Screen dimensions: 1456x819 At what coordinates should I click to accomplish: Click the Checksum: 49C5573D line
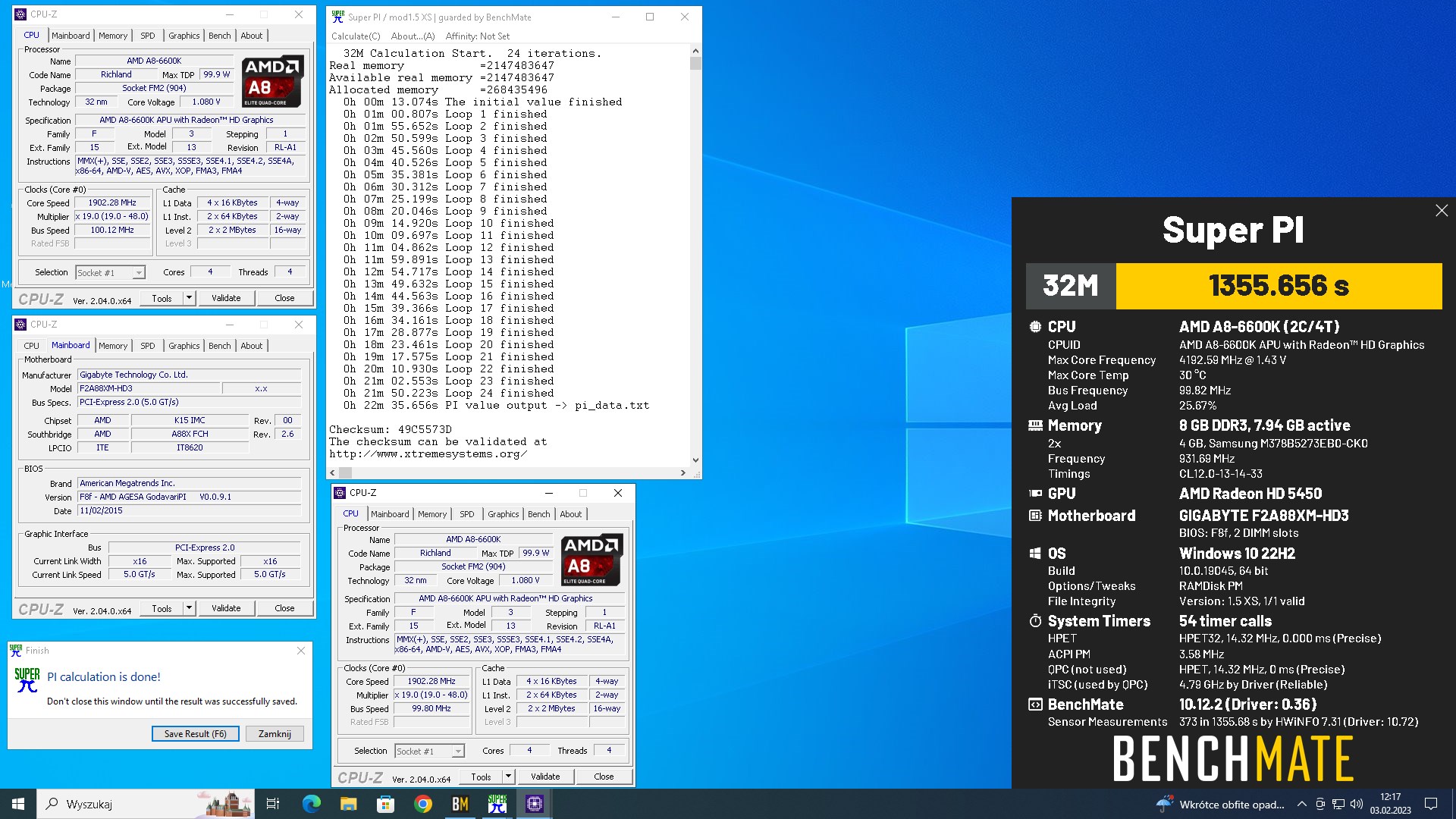pos(391,429)
